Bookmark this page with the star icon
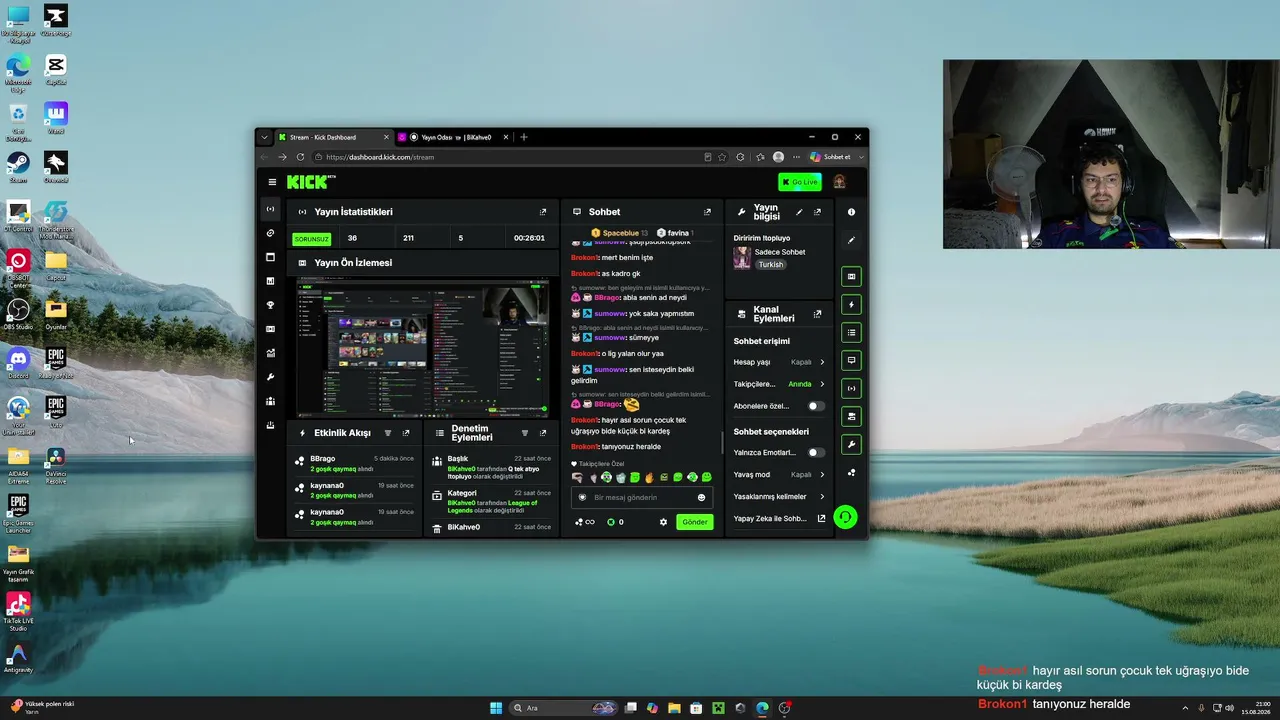 722,157
